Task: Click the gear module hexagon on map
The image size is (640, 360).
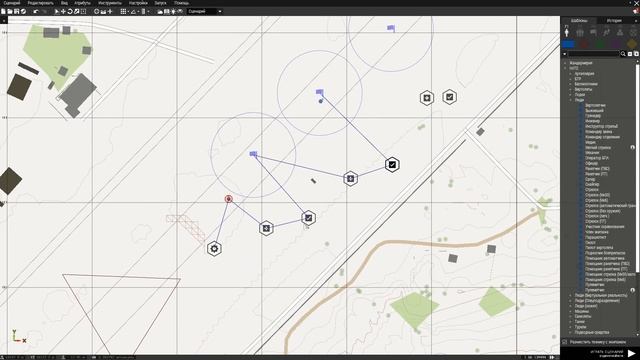Action: 214,249
